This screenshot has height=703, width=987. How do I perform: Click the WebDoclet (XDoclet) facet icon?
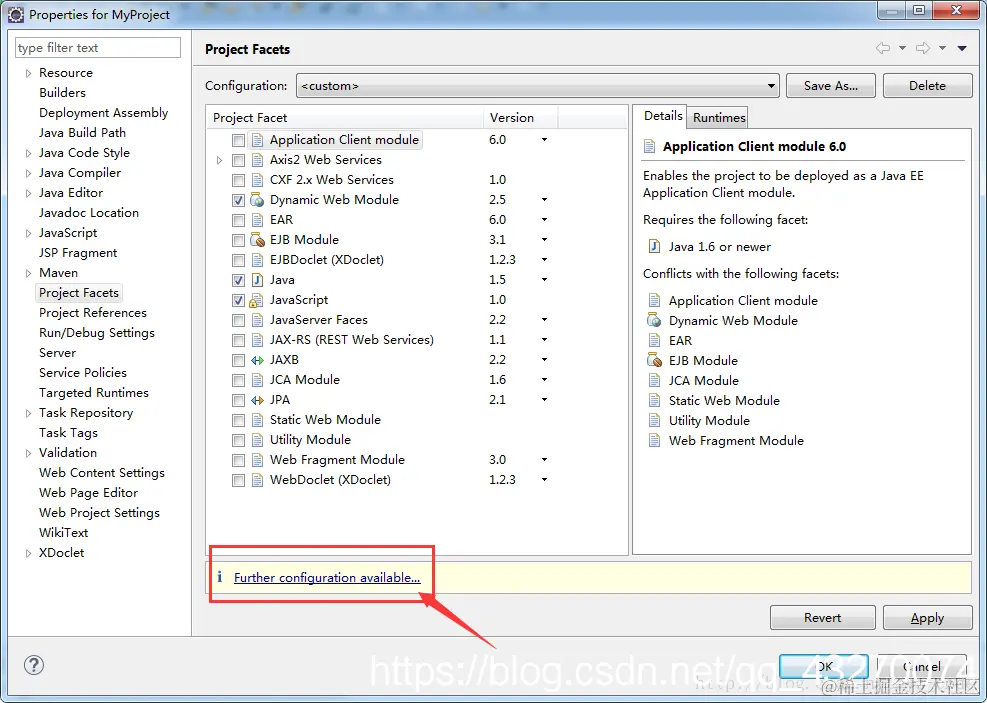(x=257, y=480)
